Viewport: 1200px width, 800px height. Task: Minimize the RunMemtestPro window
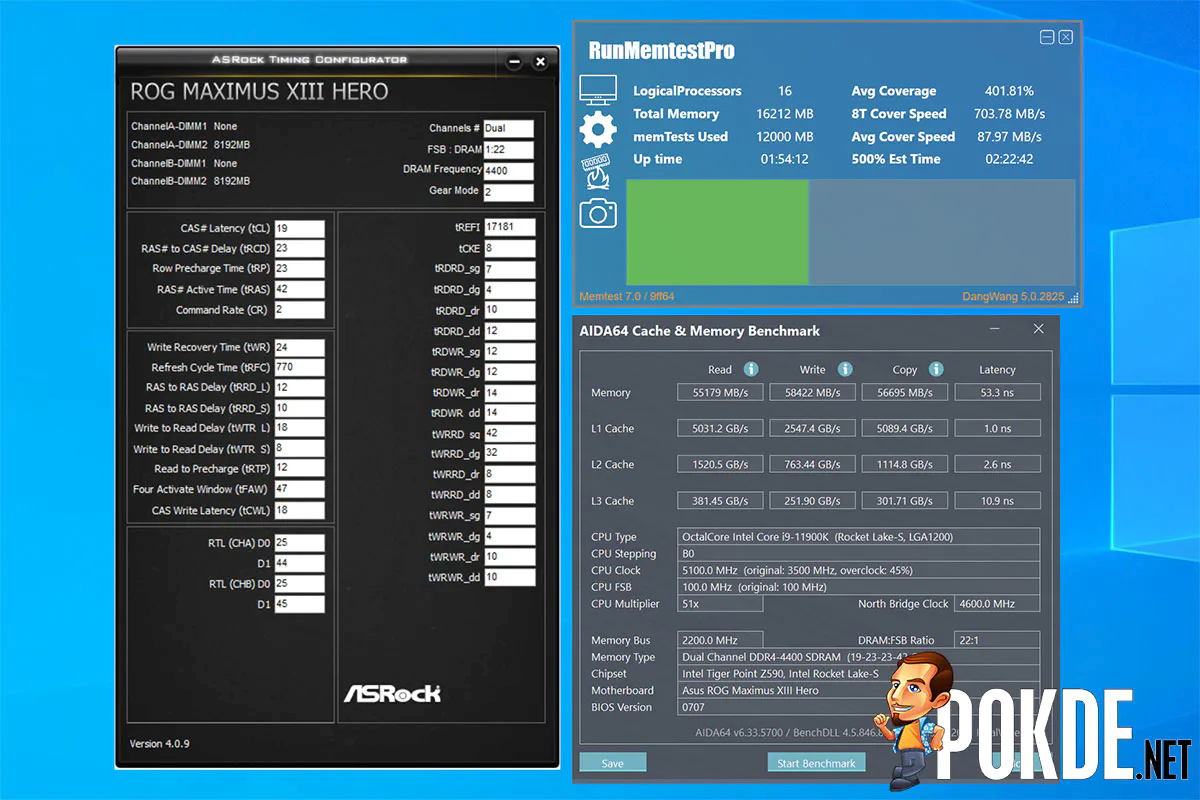pyautogui.click(x=1047, y=37)
